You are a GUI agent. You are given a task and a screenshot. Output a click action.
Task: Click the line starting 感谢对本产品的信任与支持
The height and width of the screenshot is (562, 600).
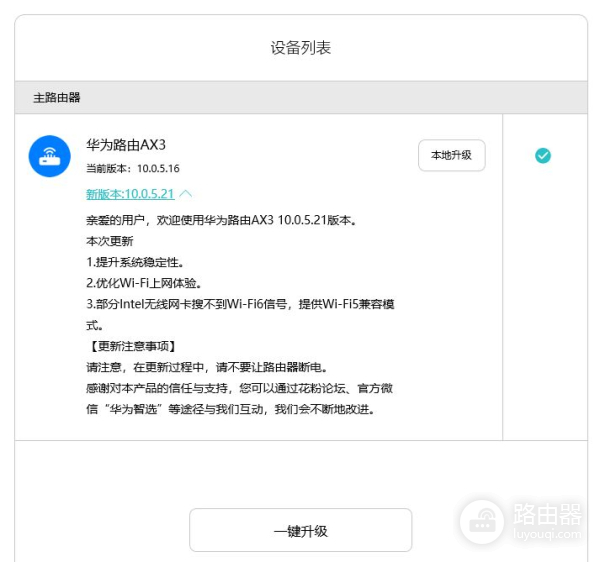[240, 399]
